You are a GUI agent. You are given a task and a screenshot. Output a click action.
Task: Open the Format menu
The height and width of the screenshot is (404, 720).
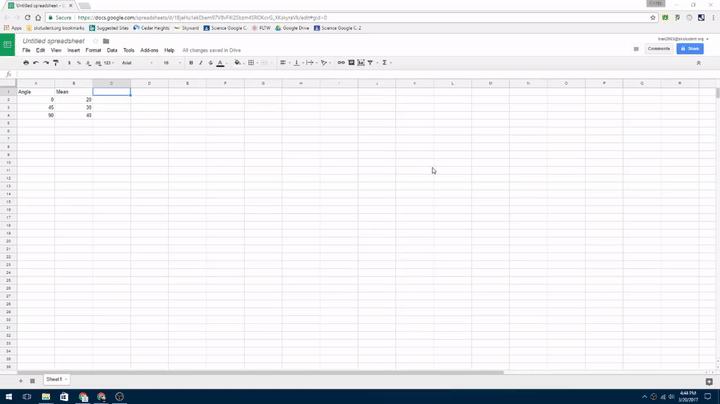coord(93,50)
